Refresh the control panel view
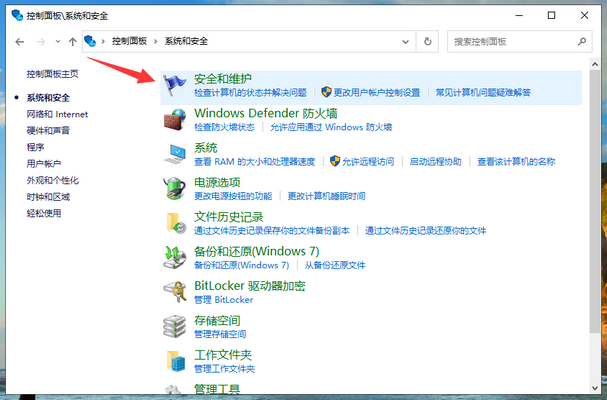Image resolution: width=607 pixels, height=400 pixels. (428, 42)
